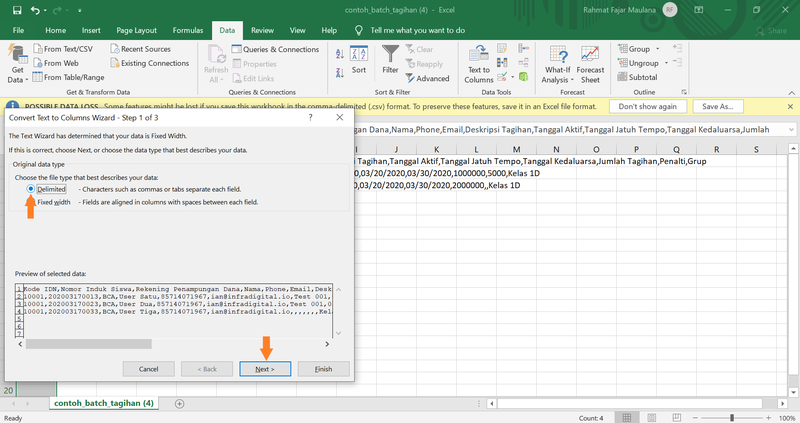Screen dimensions: 800x423
Task: Open What-If Analysis
Action: 558,64
